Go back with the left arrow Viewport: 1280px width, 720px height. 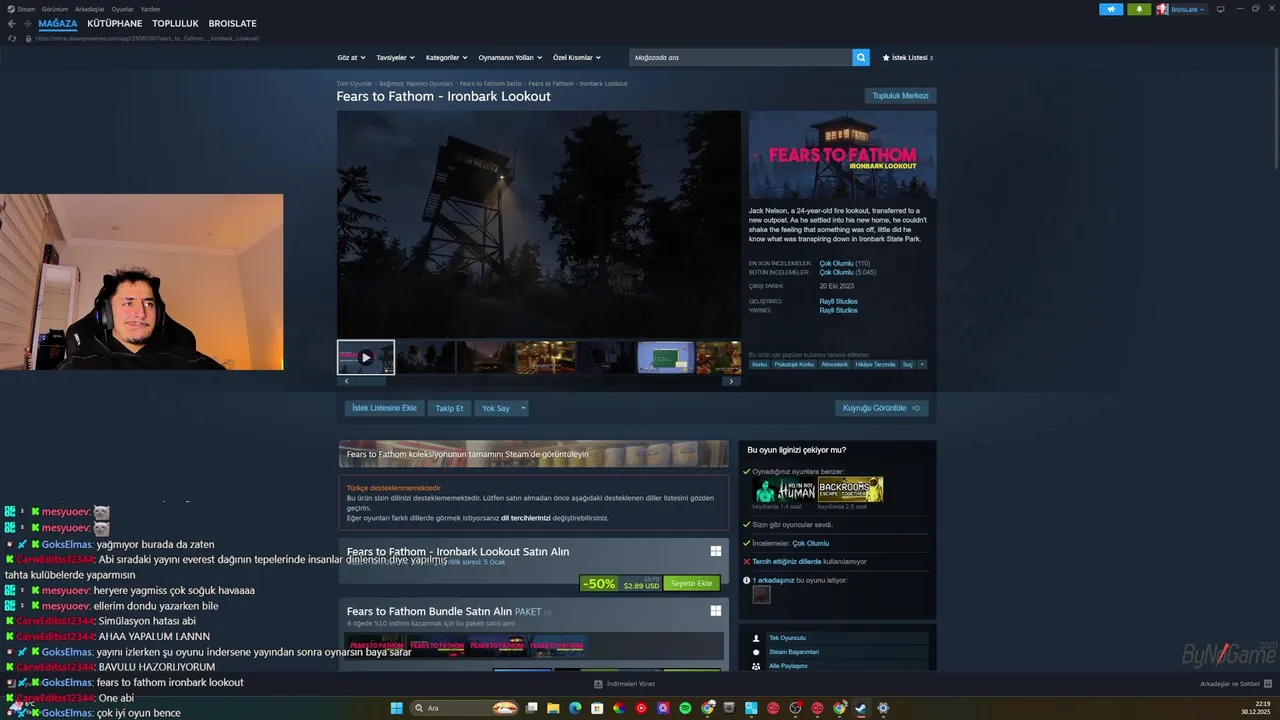tap(12, 23)
